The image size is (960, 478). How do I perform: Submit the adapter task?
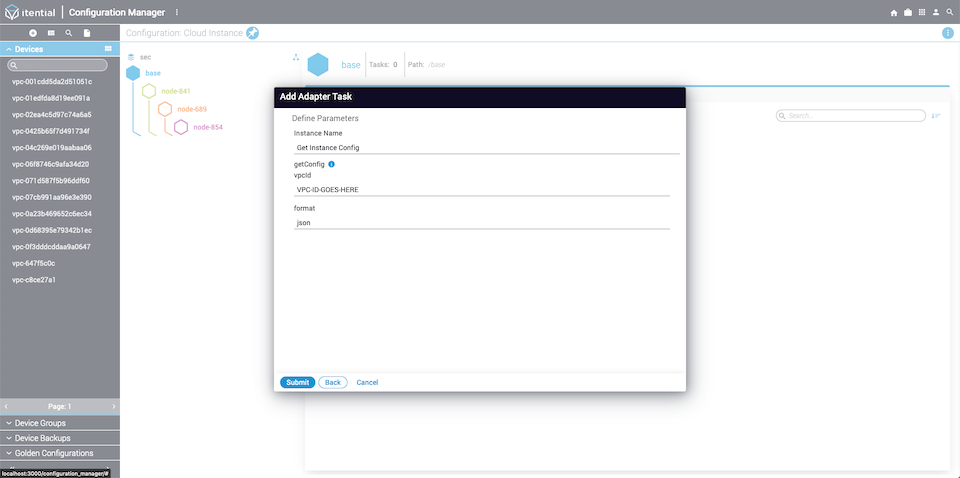[x=298, y=383]
